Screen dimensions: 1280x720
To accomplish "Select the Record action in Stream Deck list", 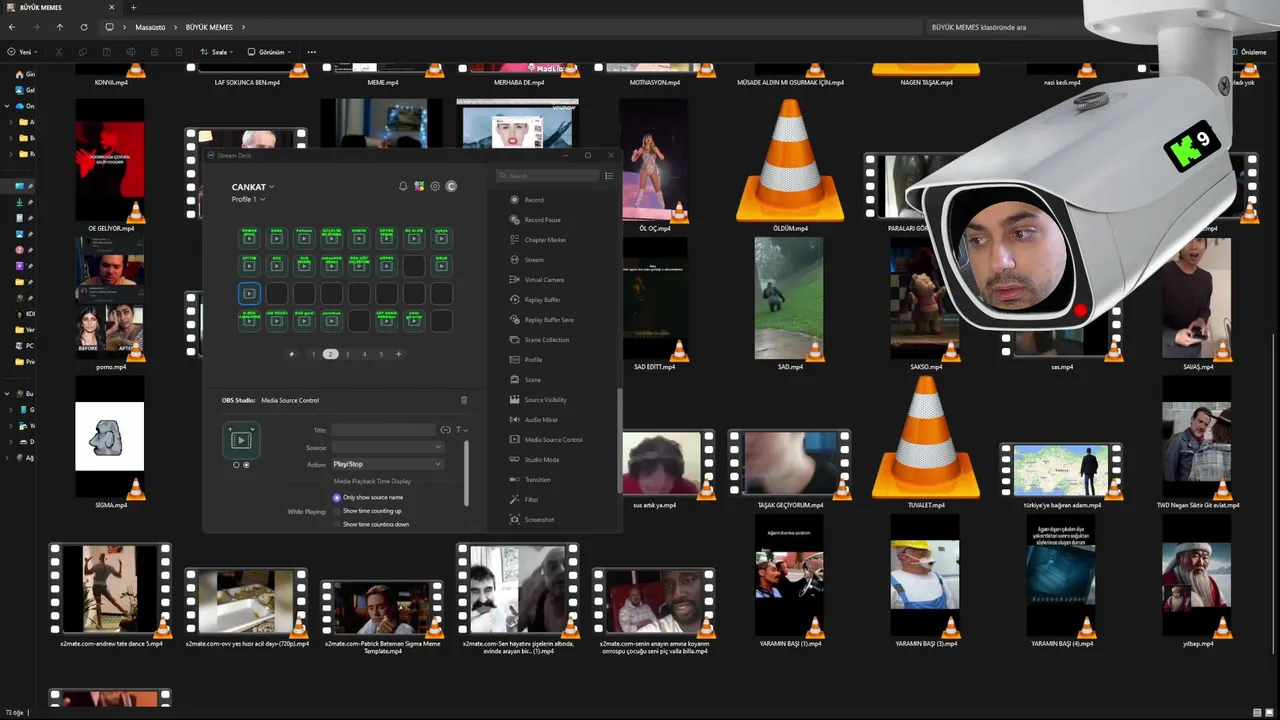I will [527, 200].
